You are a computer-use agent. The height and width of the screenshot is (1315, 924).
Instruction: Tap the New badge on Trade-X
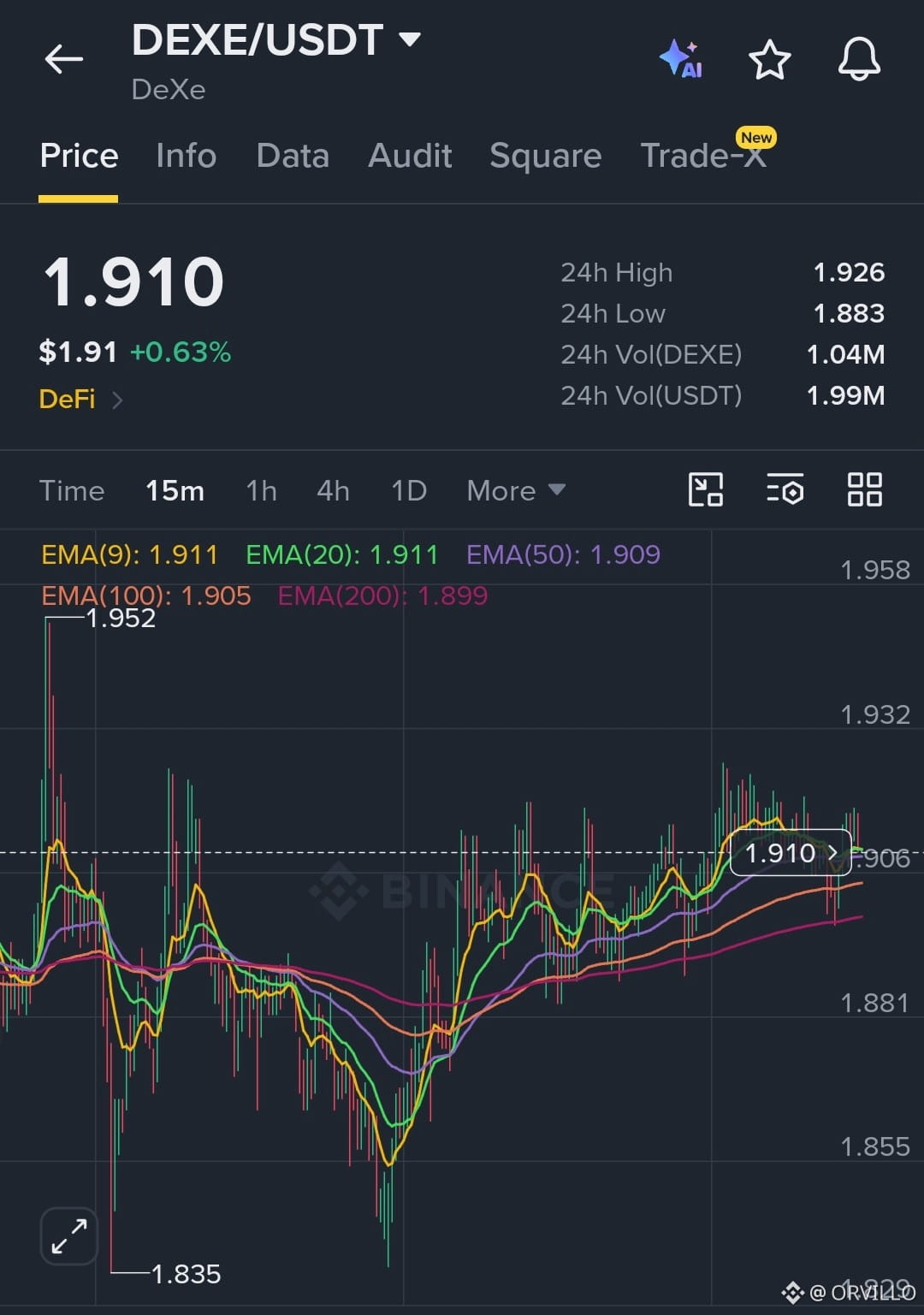coord(756,138)
